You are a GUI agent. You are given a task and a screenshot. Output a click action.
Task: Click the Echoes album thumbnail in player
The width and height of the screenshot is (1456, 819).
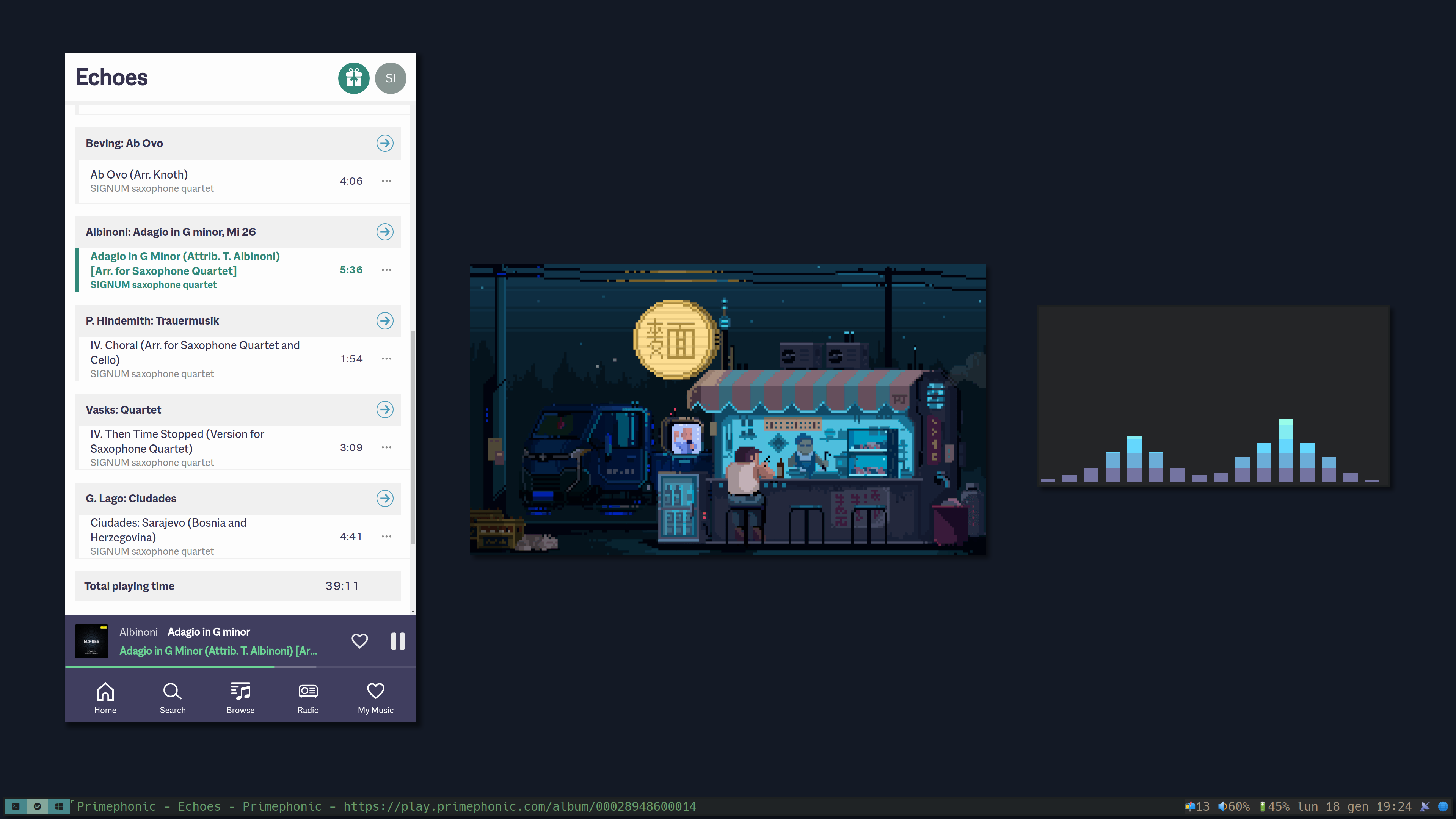pos(91,640)
